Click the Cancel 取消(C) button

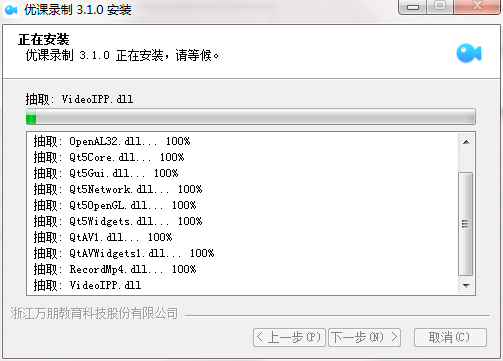click(x=450, y=337)
